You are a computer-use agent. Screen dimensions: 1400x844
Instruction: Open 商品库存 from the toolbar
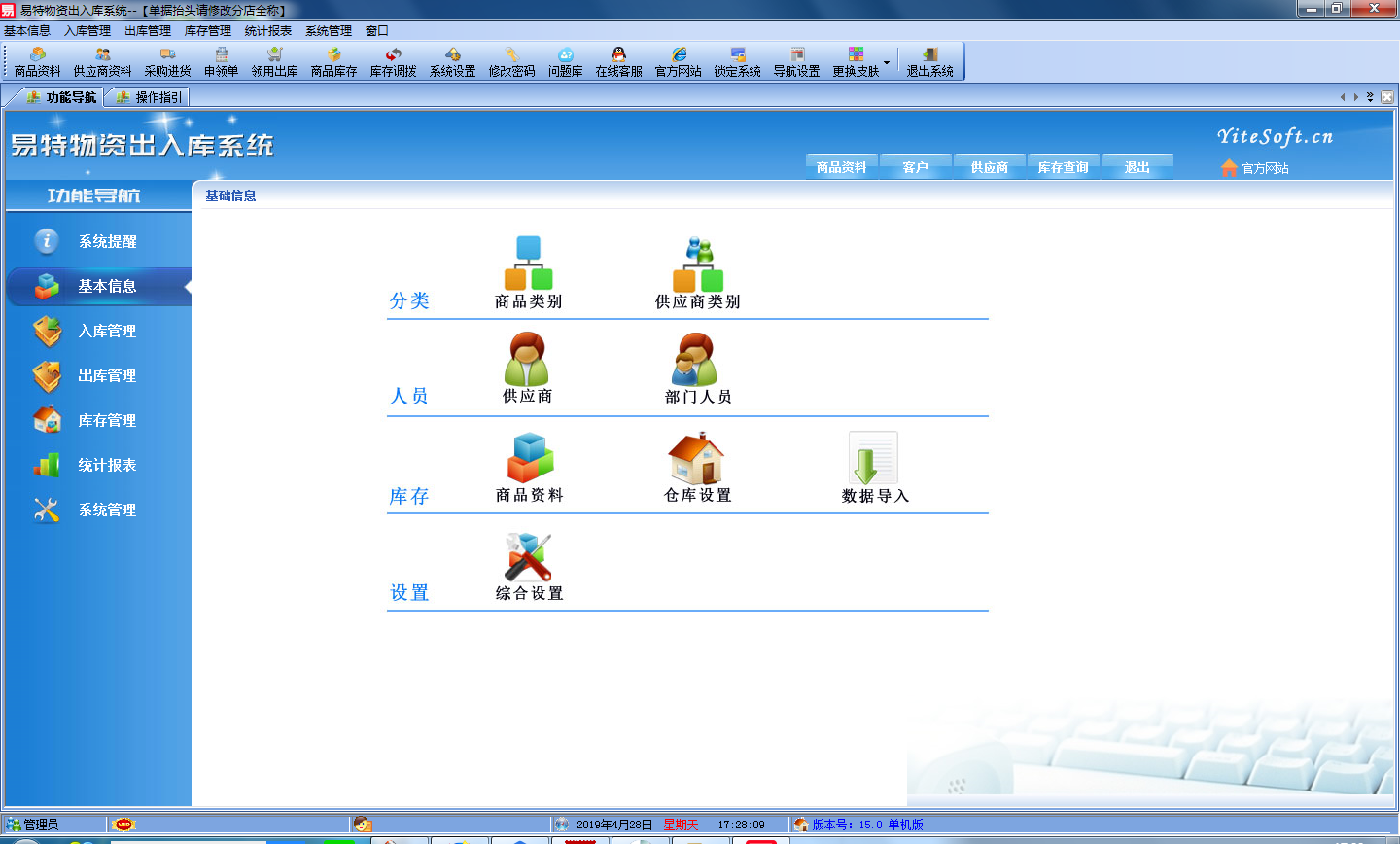pos(334,62)
